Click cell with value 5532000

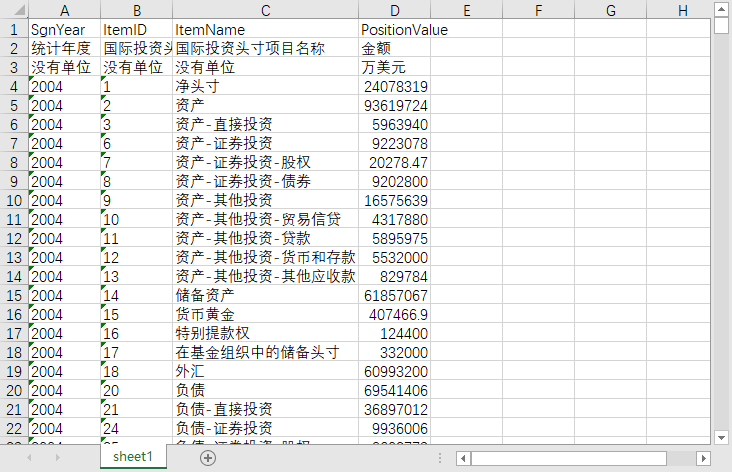pos(394,257)
